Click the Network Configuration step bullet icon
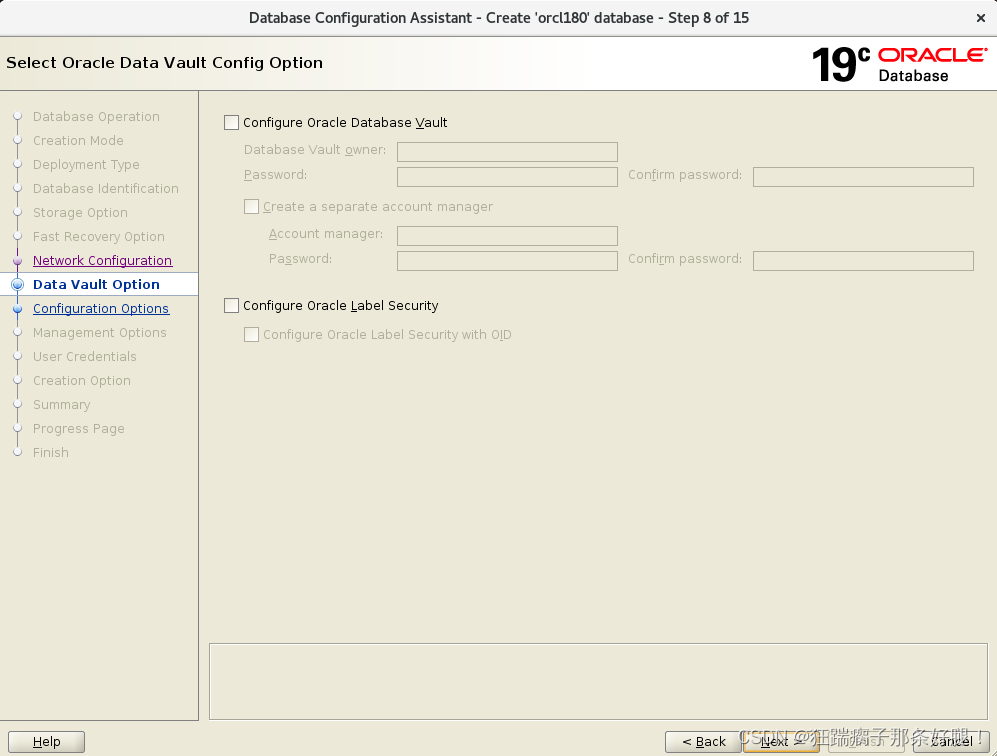 point(18,261)
